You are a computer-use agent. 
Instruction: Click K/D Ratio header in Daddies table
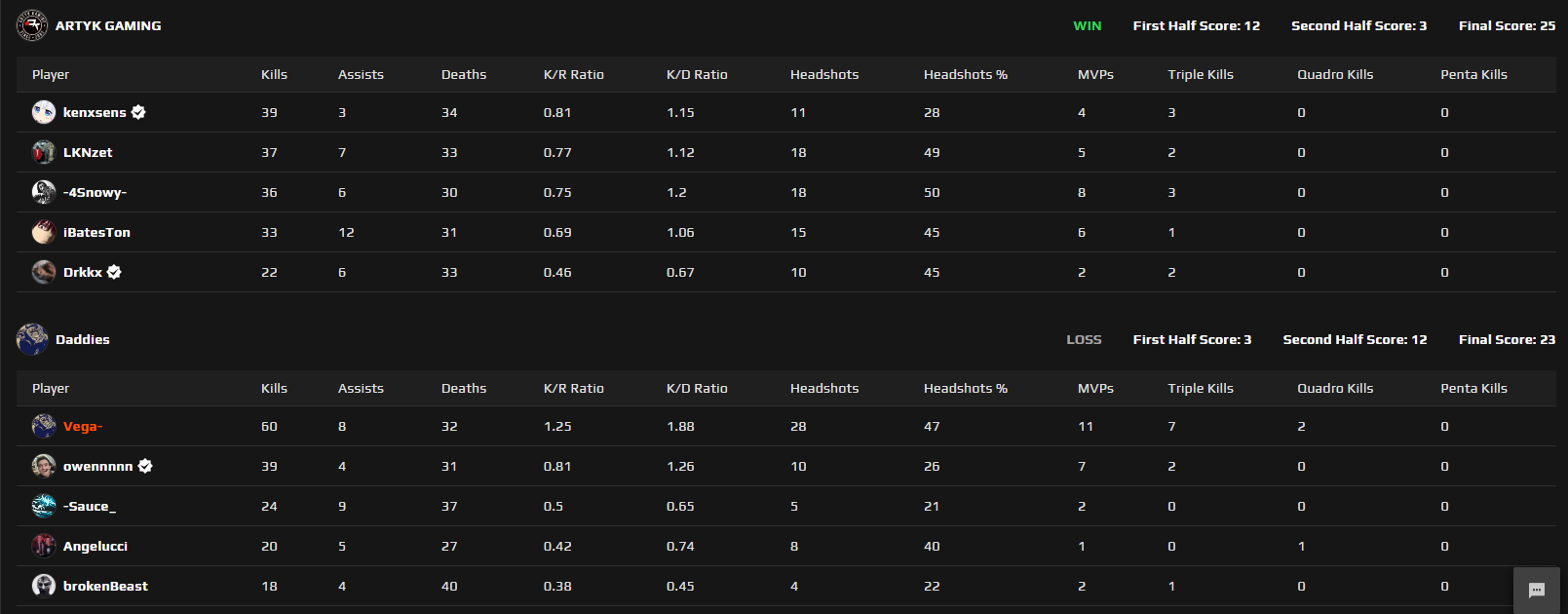(x=697, y=388)
